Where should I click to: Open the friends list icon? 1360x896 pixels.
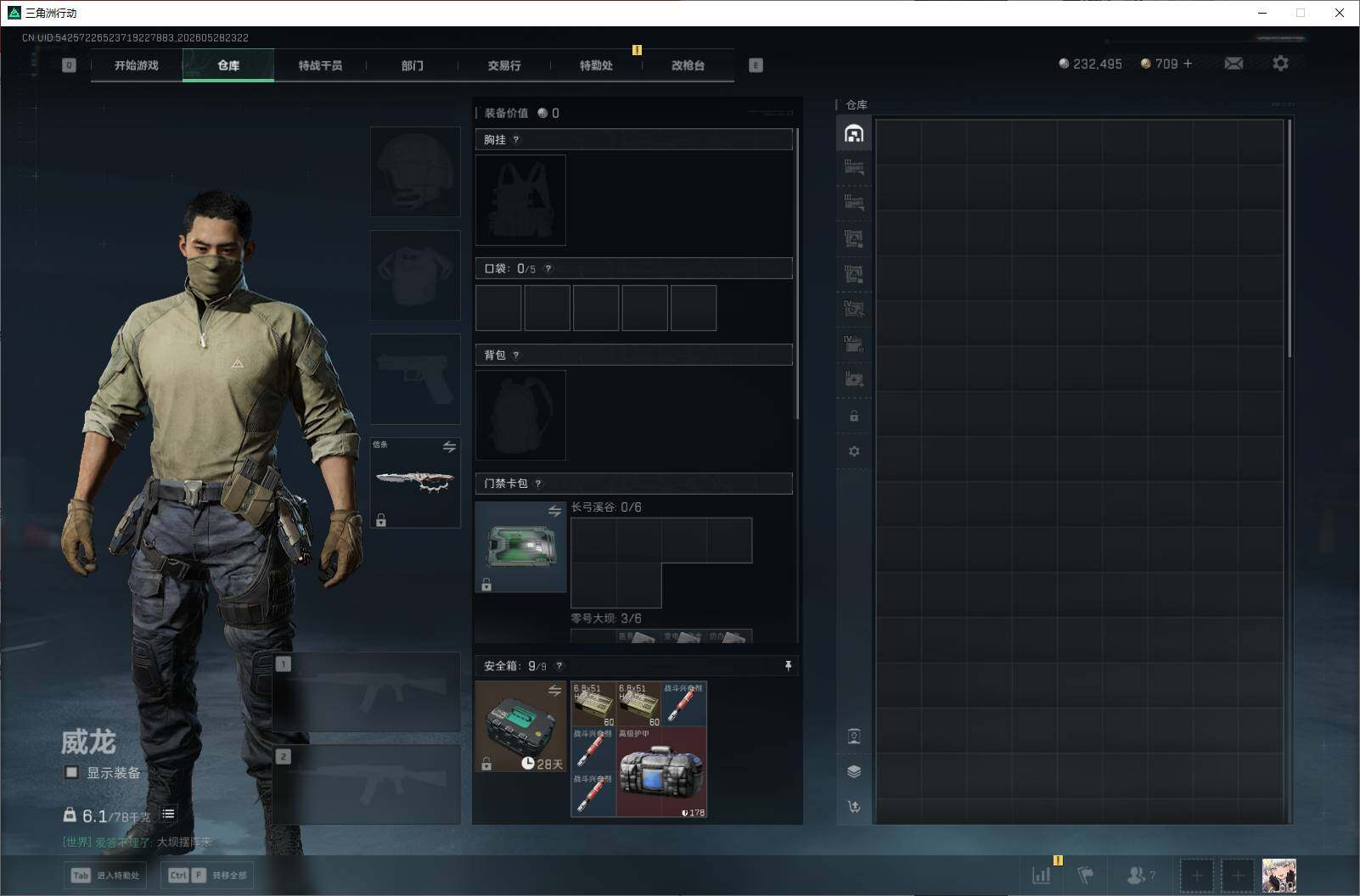[x=1140, y=875]
